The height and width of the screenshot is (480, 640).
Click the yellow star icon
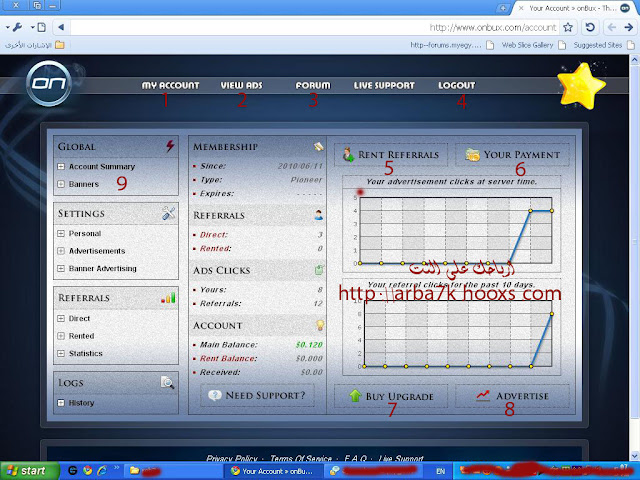click(581, 86)
